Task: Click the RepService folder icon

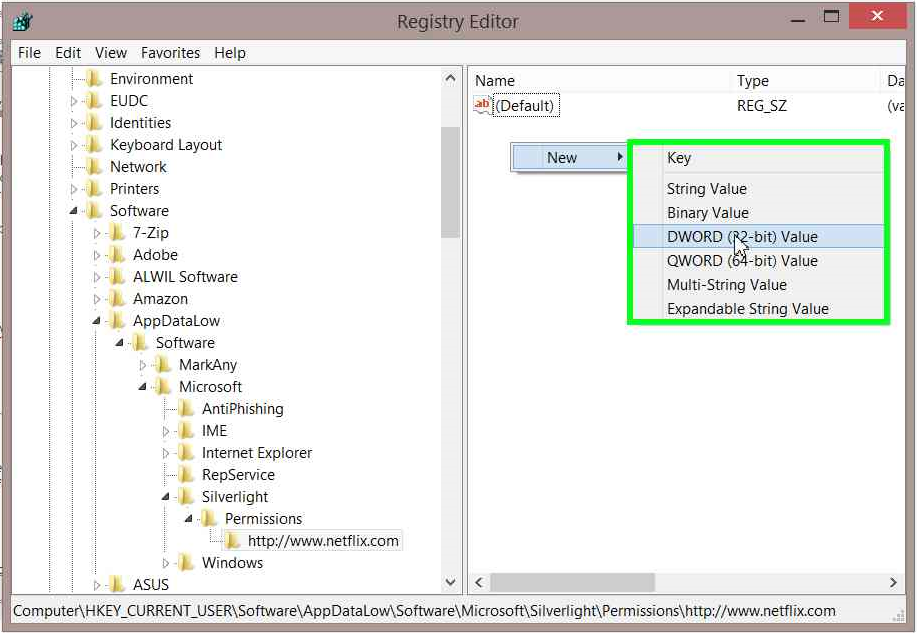Action: (186, 474)
